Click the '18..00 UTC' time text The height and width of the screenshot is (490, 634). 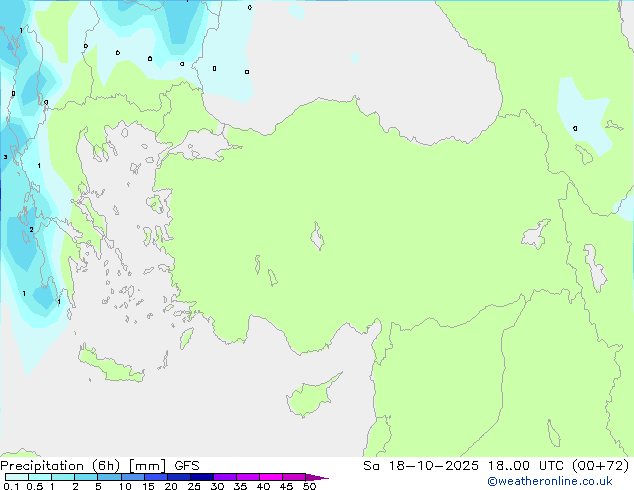(526, 466)
